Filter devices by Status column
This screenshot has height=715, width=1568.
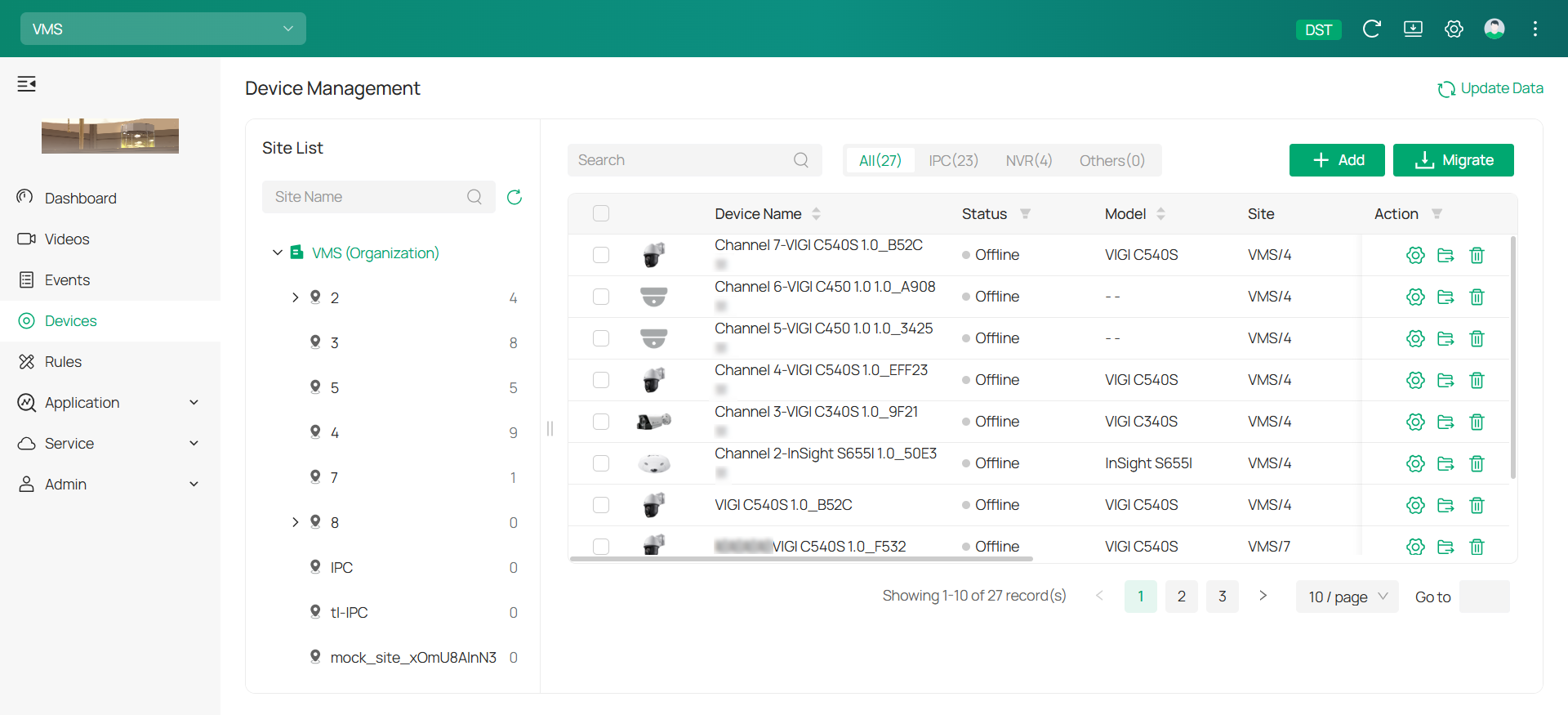[x=1025, y=214]
